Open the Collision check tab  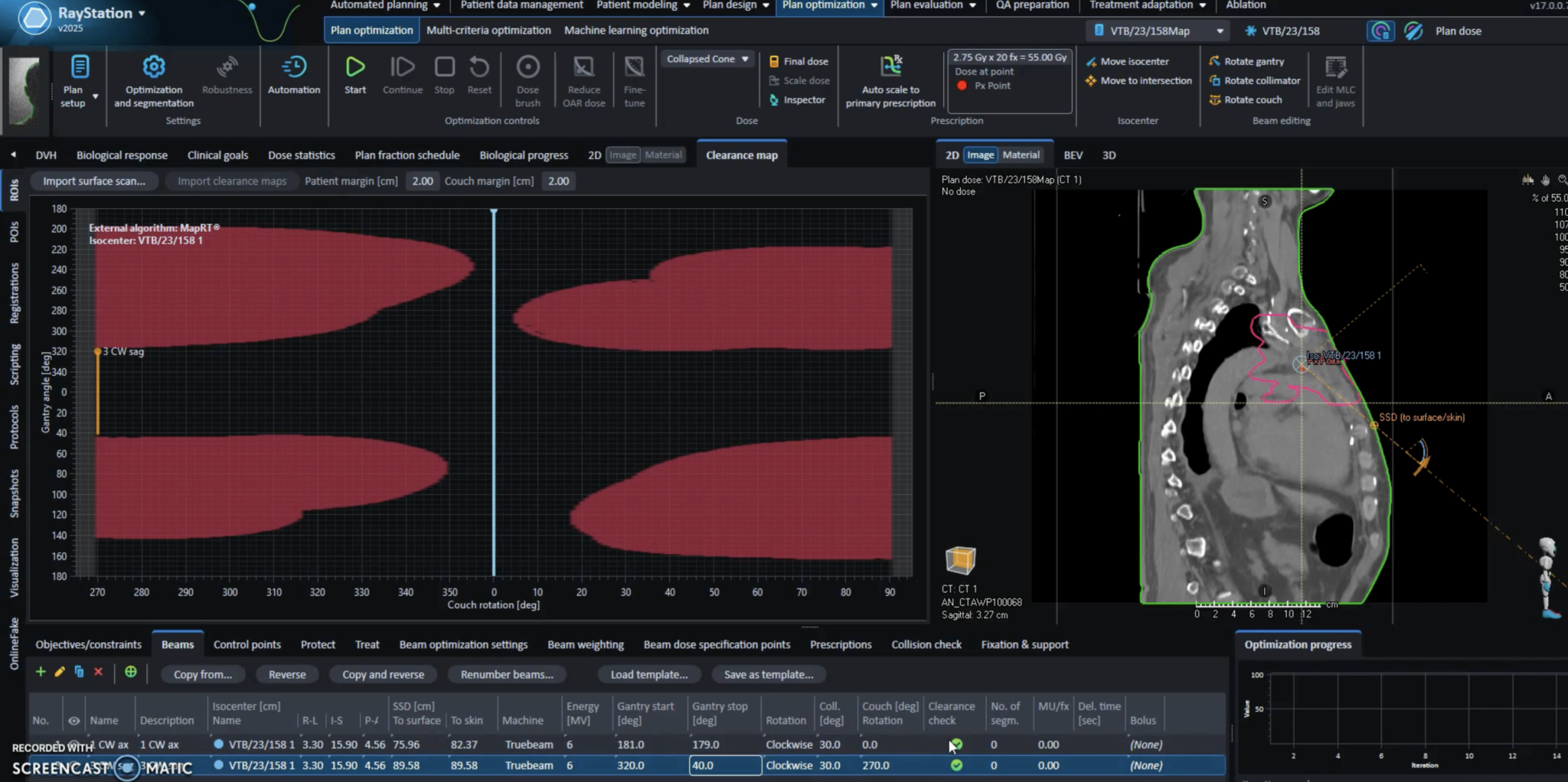(926, 644)
